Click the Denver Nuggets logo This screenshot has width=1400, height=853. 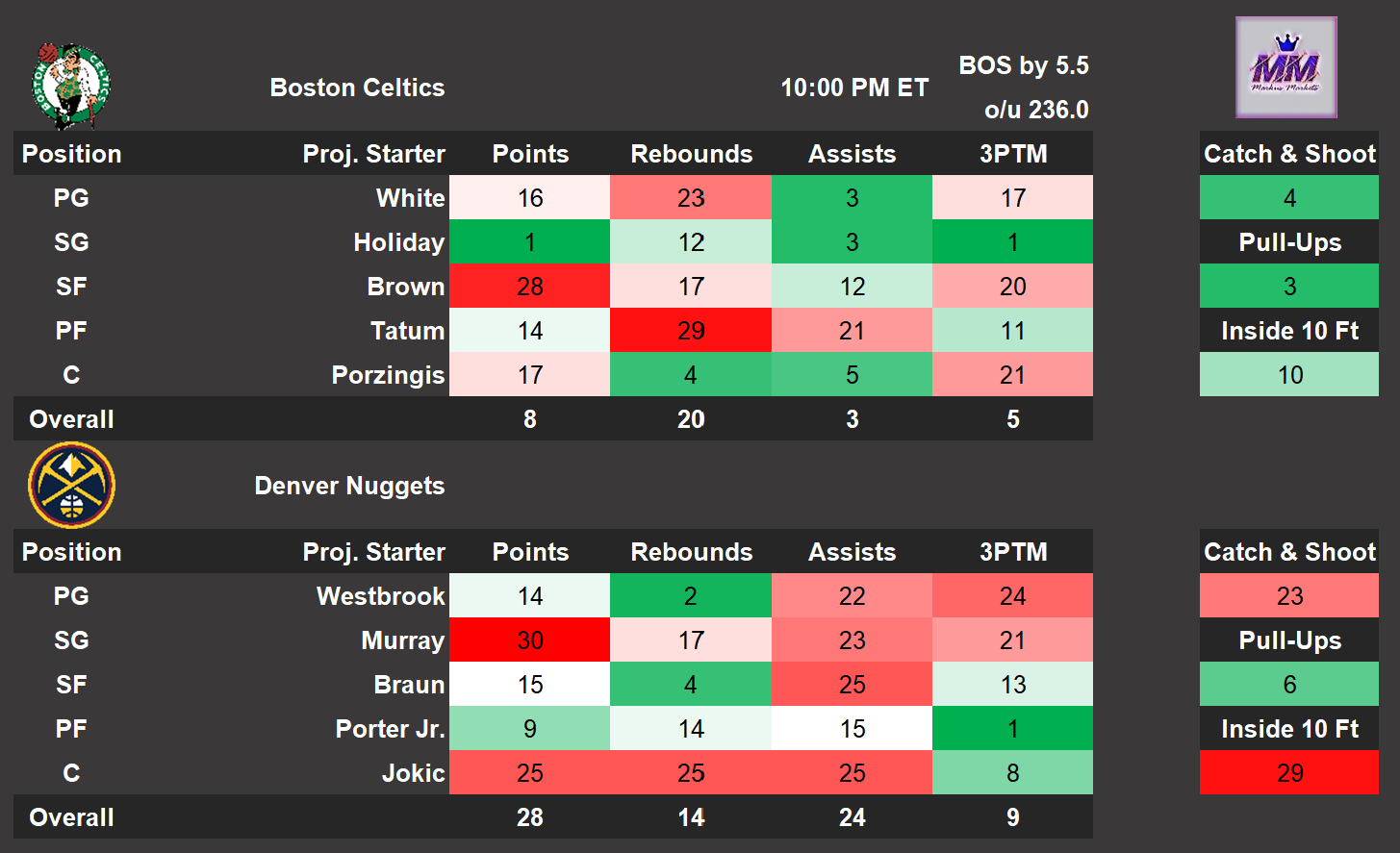(71, 485)
